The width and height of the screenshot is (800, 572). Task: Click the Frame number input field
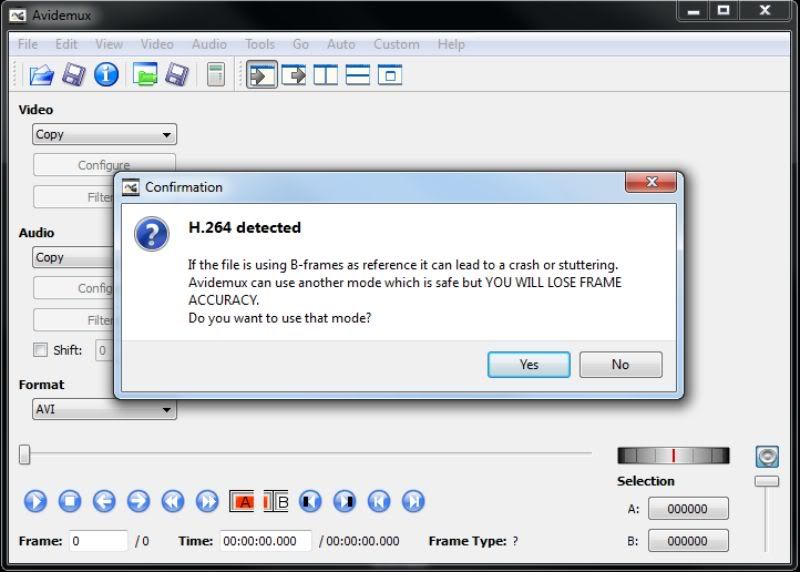[x=98, y=541]
